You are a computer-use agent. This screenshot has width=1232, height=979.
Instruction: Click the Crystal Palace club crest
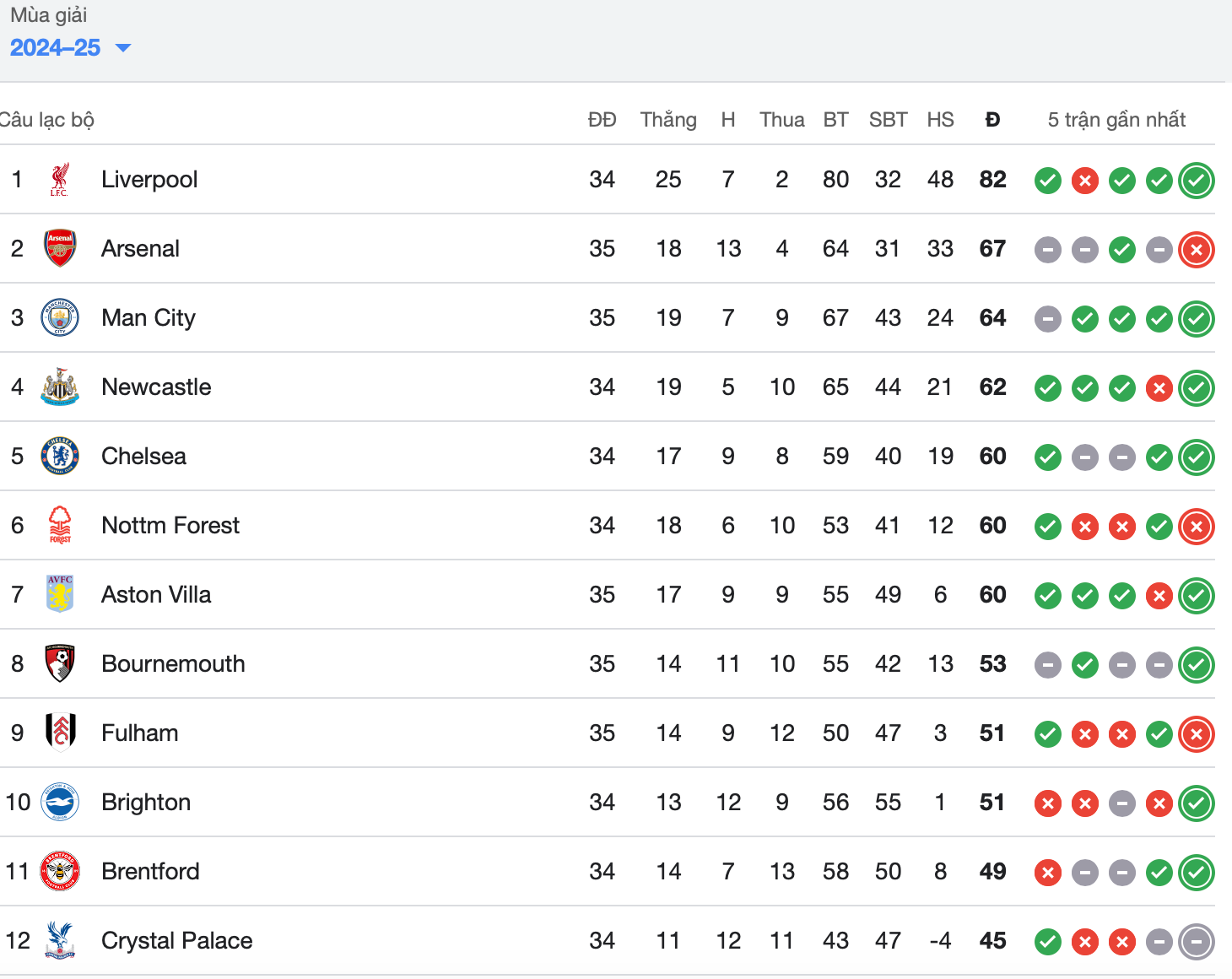(60, 941)
